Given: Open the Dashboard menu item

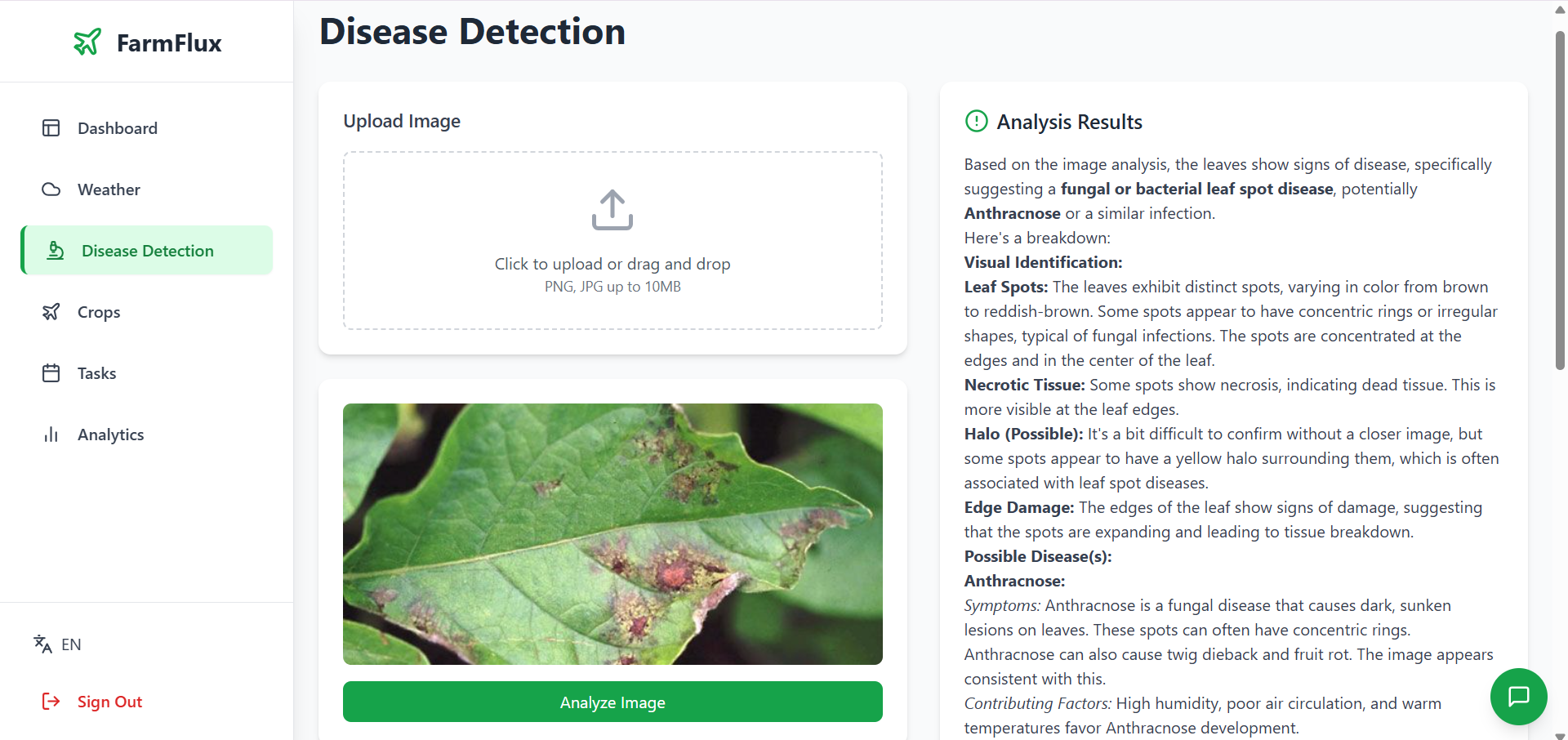Looking at the screenshot, I should (118, 128).
